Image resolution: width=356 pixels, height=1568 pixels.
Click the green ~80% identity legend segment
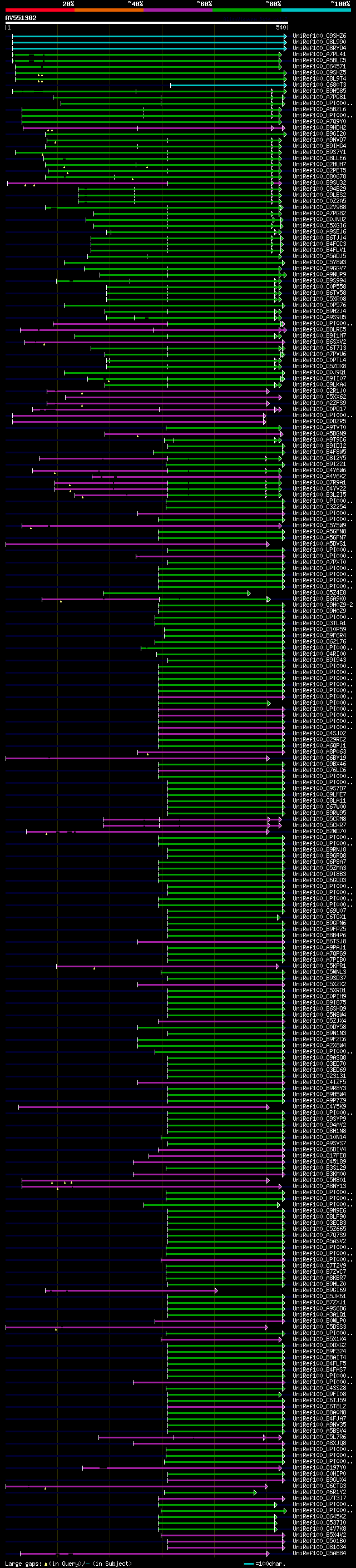coord(247,11)
